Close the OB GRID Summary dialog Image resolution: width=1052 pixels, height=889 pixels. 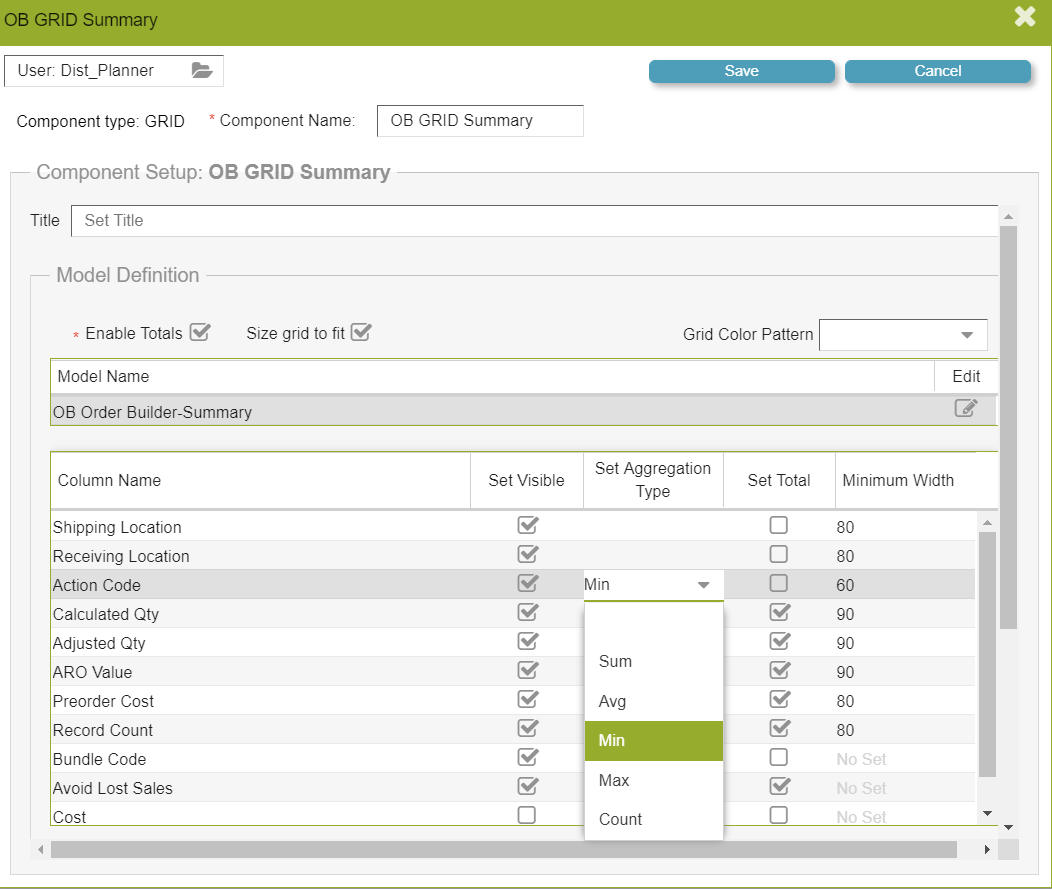(1025, 17)
